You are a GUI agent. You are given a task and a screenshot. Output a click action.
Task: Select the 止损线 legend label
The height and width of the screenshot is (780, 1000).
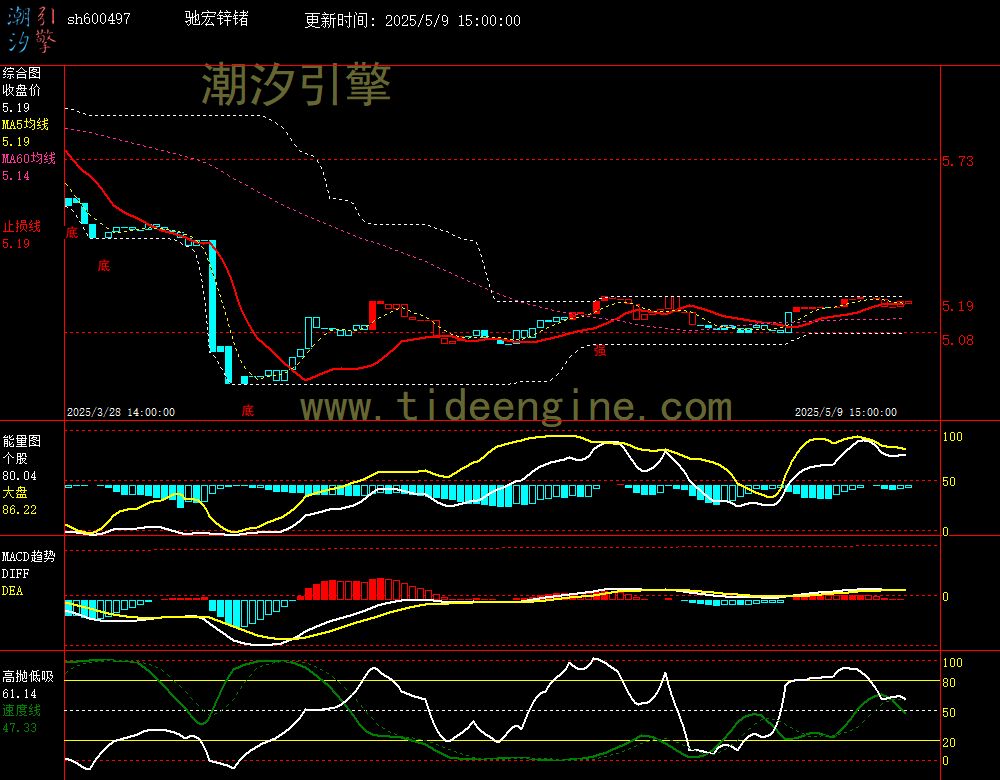tap(21, 226)
